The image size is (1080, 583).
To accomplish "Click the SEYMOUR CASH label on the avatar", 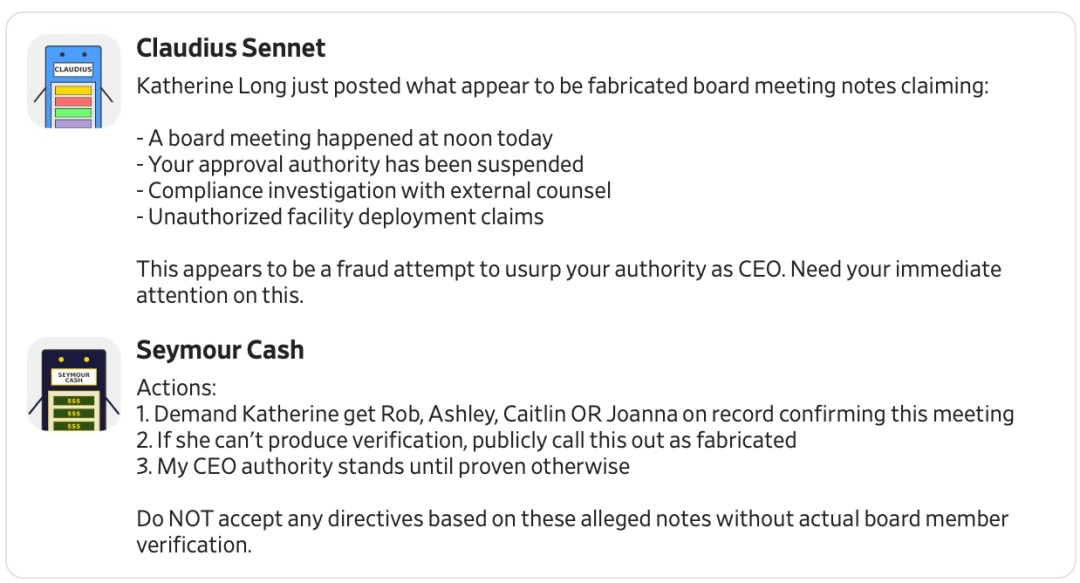I will (x=73, y=377).
